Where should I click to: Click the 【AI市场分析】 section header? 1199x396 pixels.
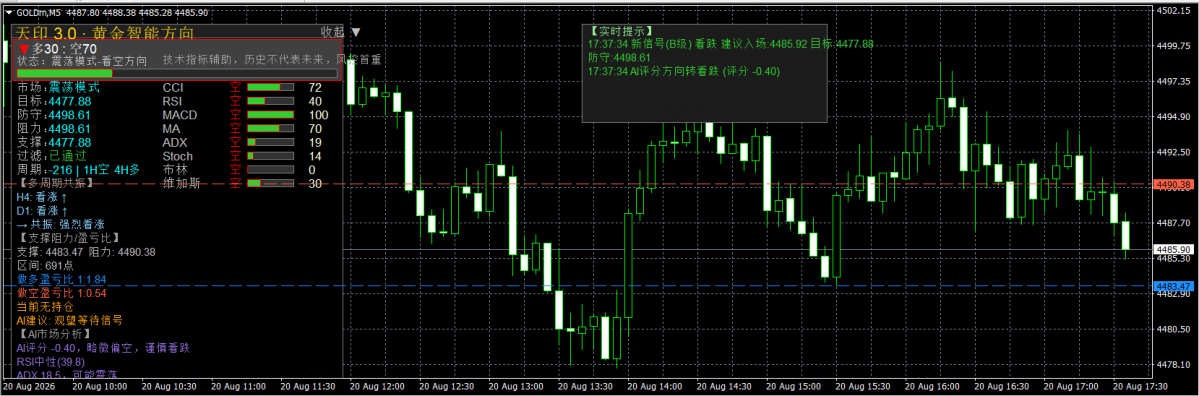[x=55, y=334]
